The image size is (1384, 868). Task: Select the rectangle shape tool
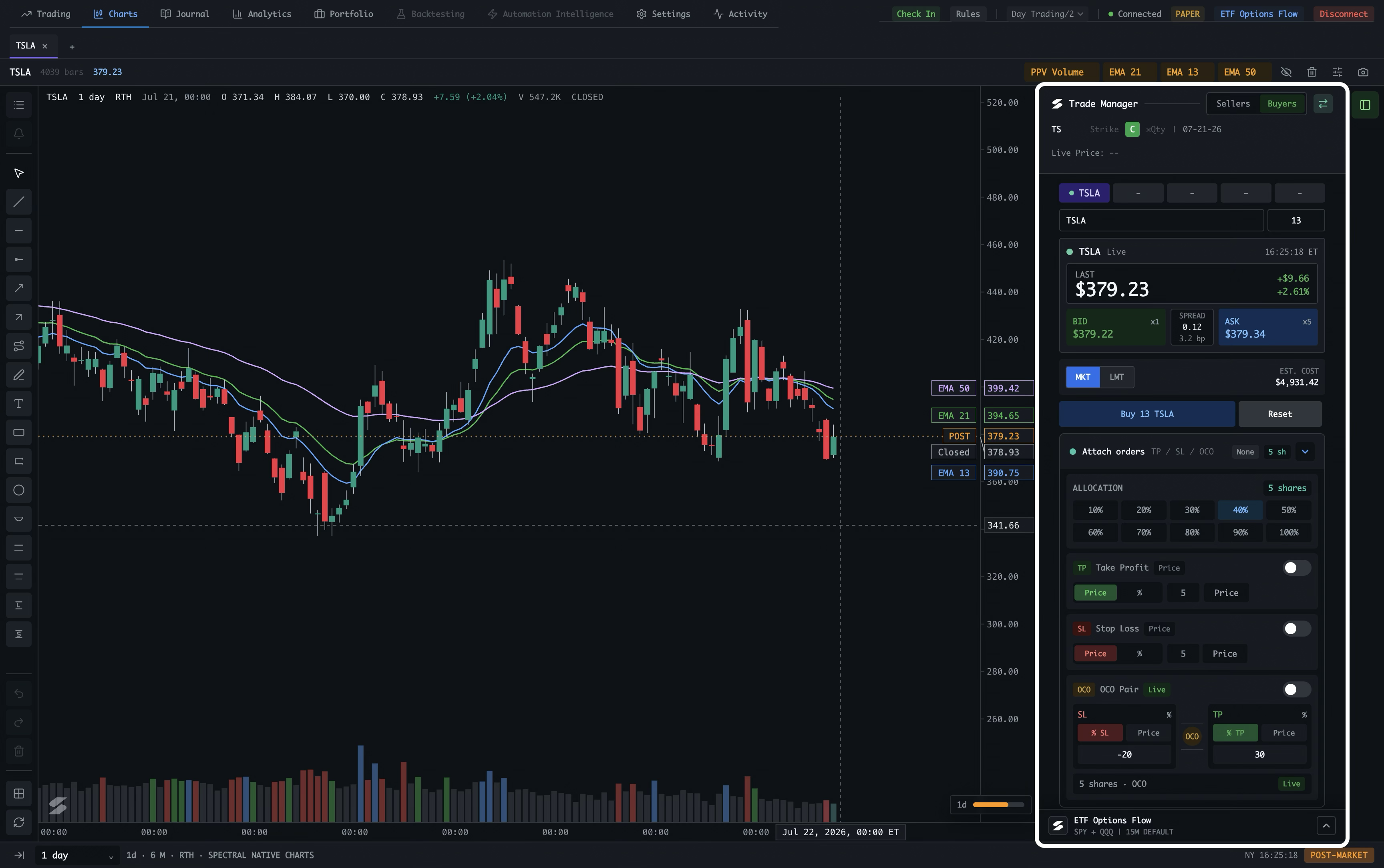point(19,432)
